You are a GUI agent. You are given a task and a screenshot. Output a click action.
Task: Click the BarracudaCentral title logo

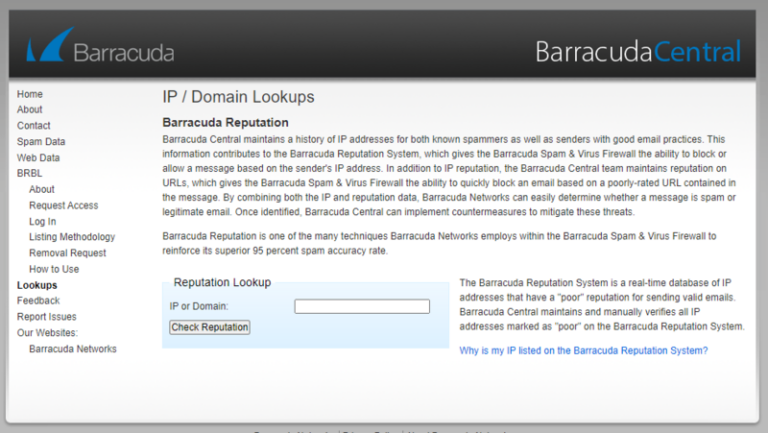click(638, 51)
